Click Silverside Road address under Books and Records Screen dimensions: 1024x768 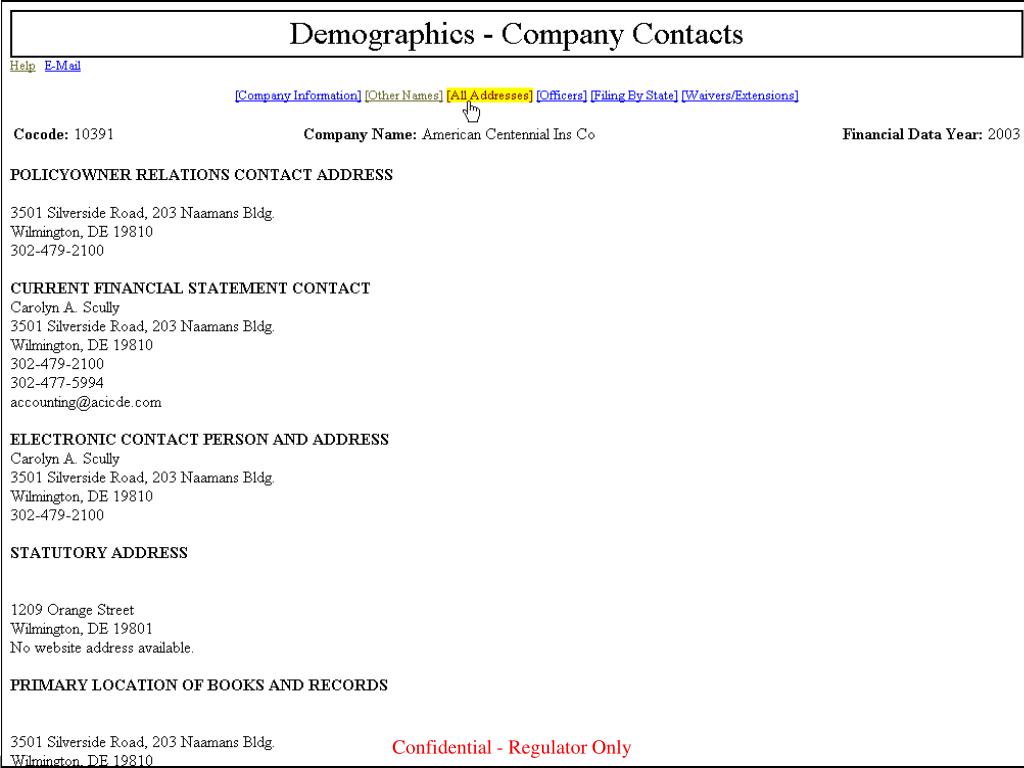(x=142, y=742)
